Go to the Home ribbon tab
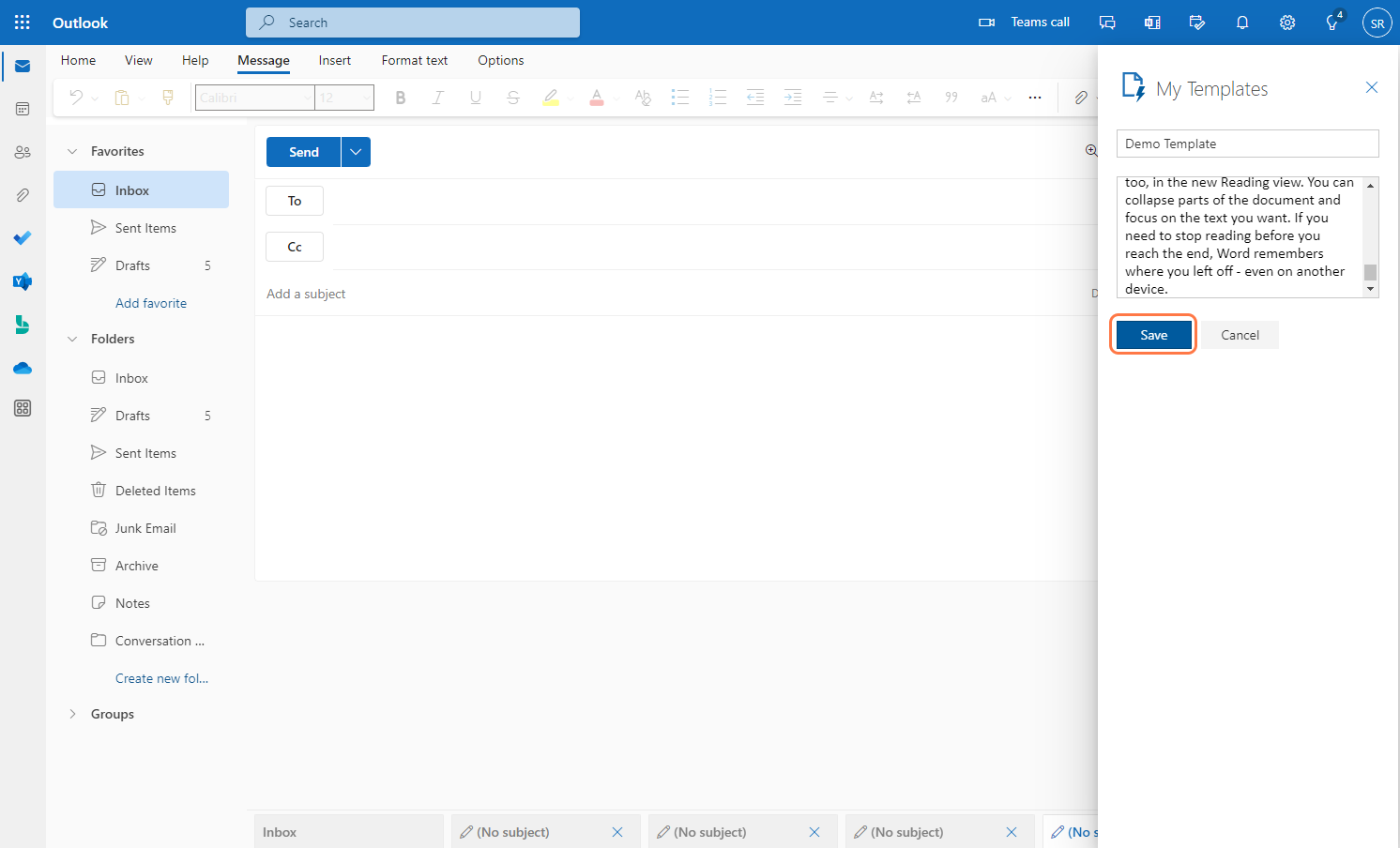 click(x=78, y=60)
